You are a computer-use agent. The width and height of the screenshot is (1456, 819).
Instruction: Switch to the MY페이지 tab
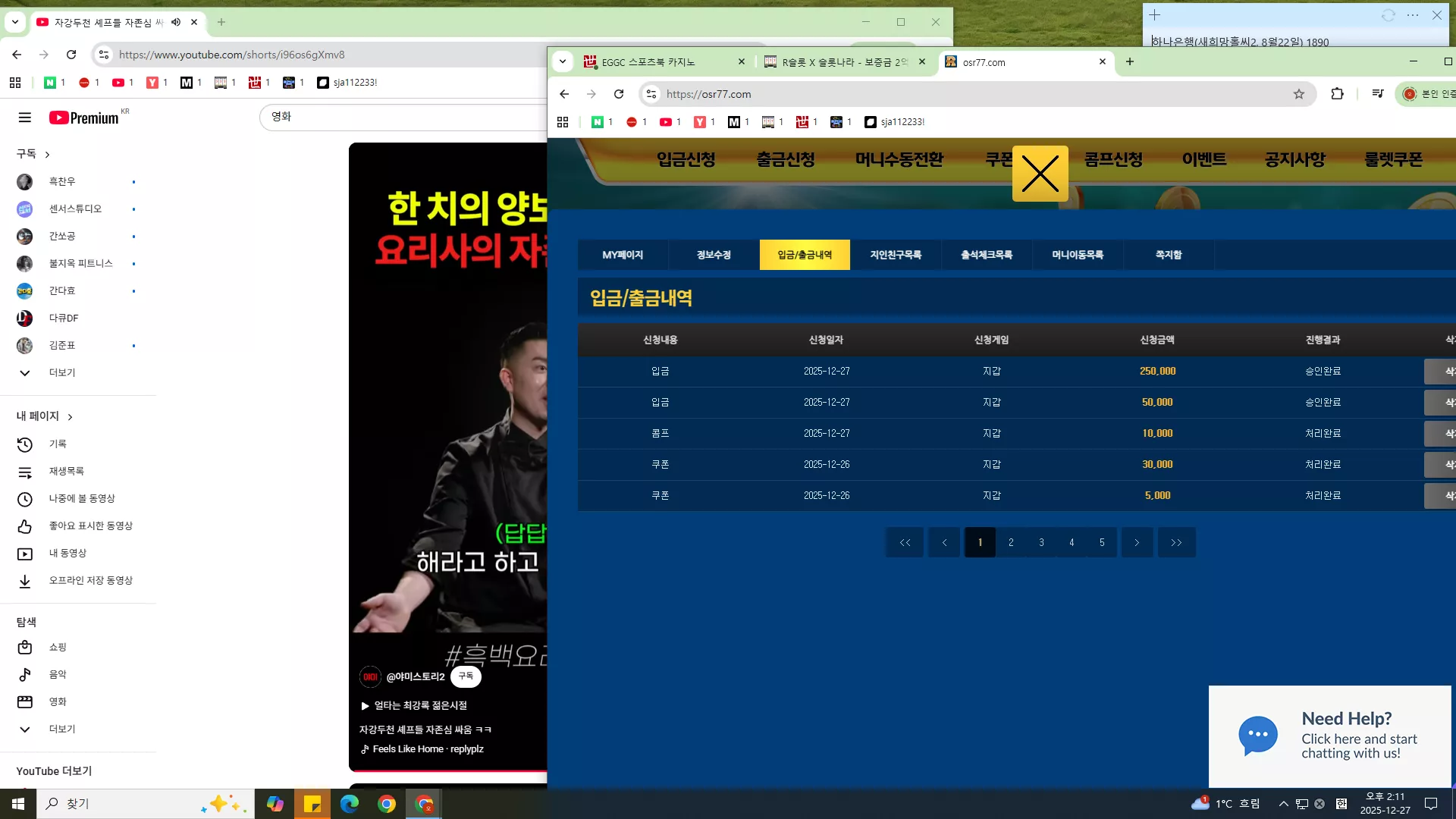(623, 255)
